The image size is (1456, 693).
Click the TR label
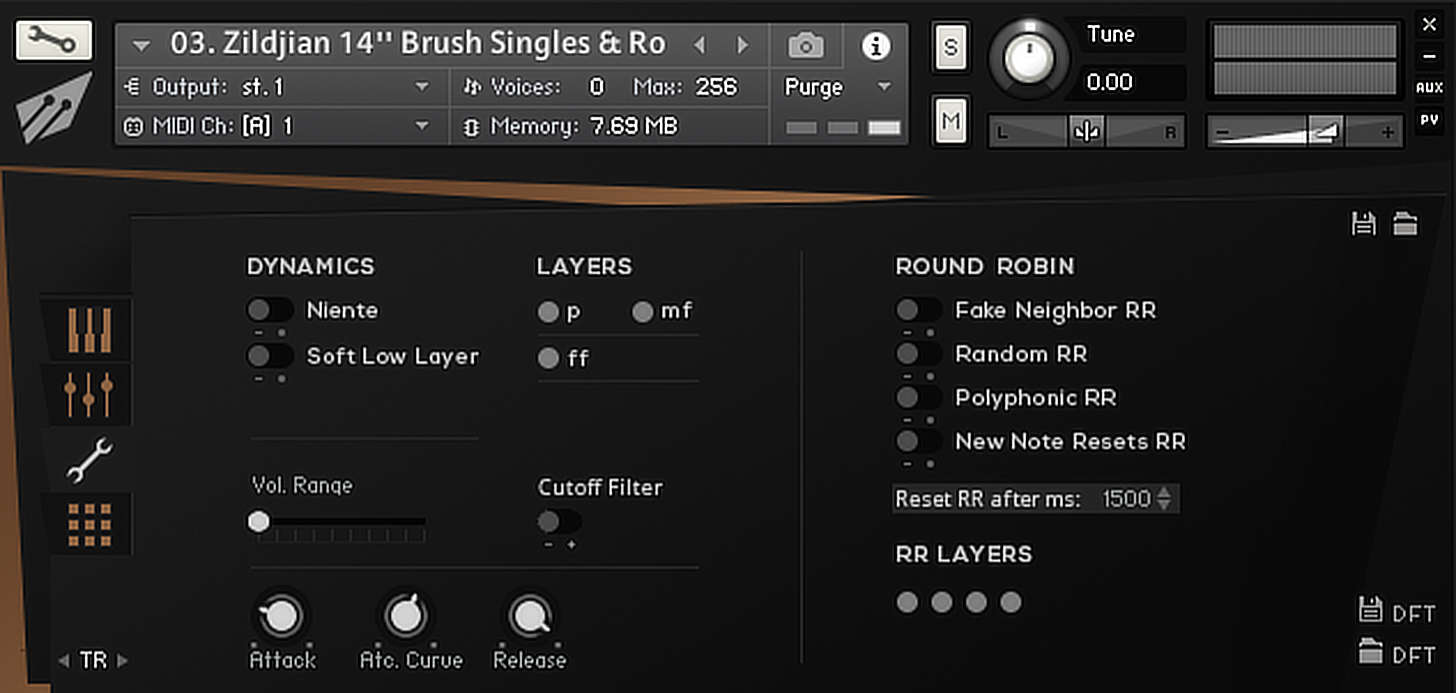click(x=93, y=660)
